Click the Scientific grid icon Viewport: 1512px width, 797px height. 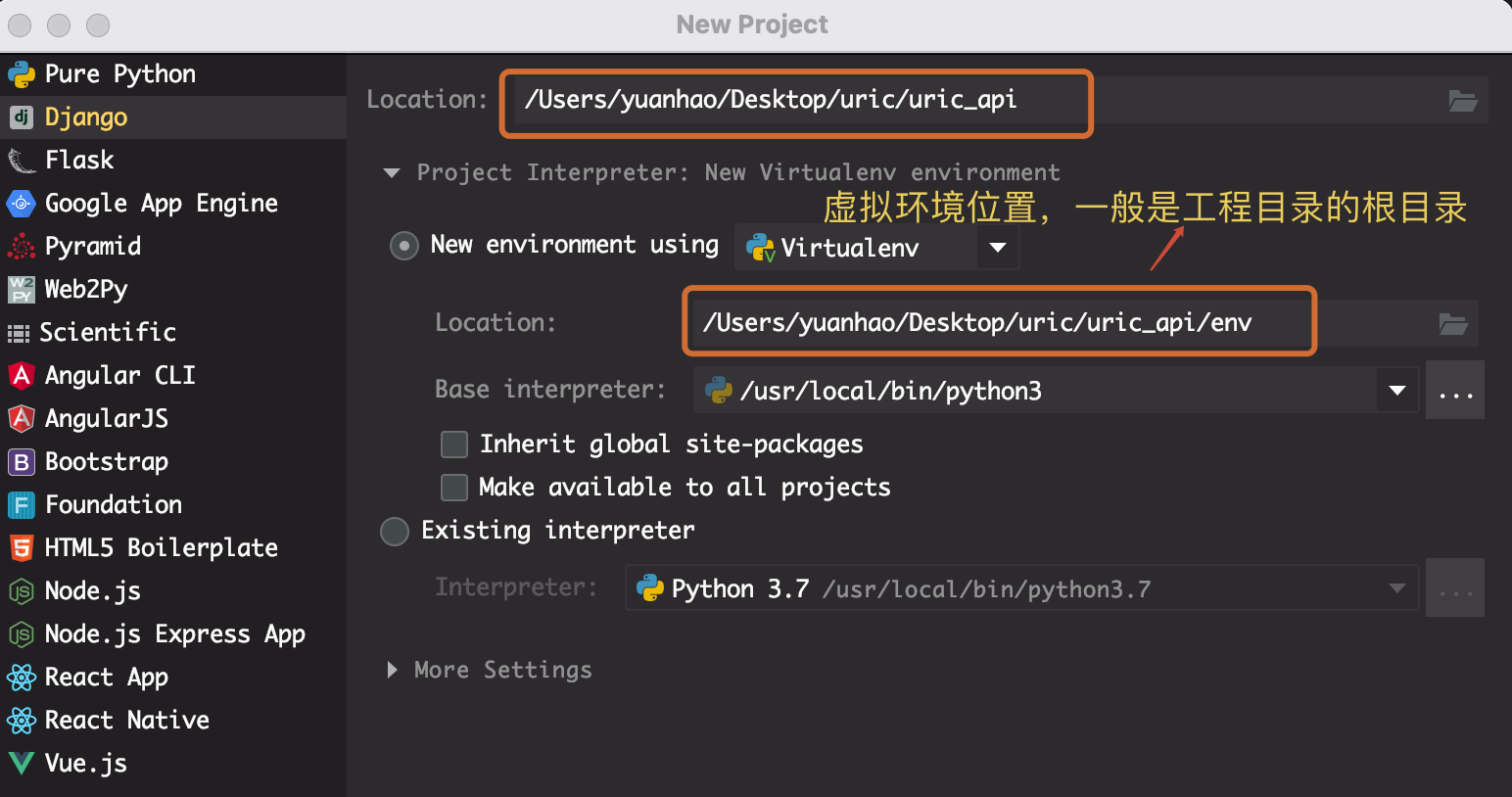click(19, 334)
